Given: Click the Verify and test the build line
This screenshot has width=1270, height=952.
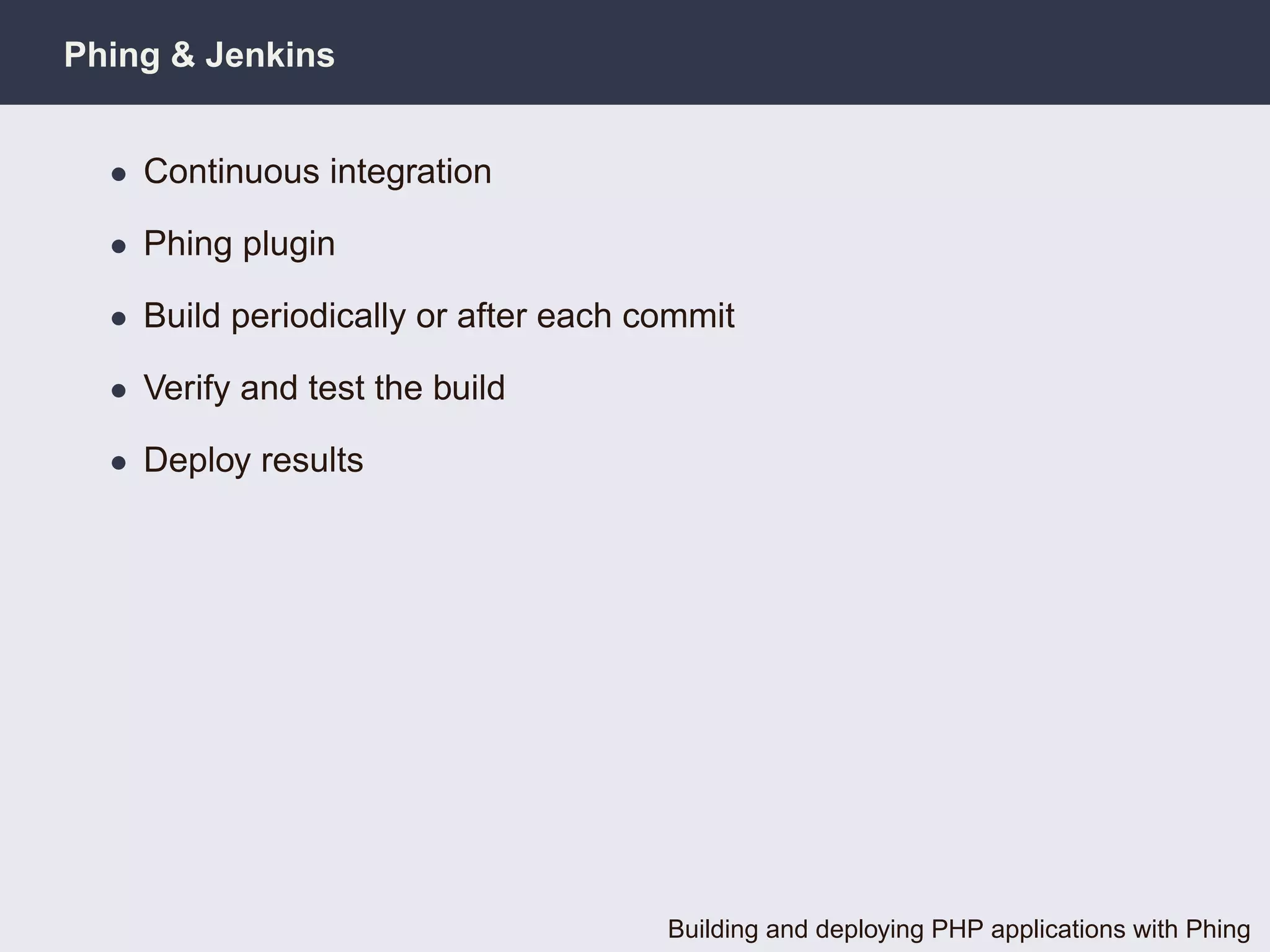Looking at the screenshot, I should tap(324, 388).
